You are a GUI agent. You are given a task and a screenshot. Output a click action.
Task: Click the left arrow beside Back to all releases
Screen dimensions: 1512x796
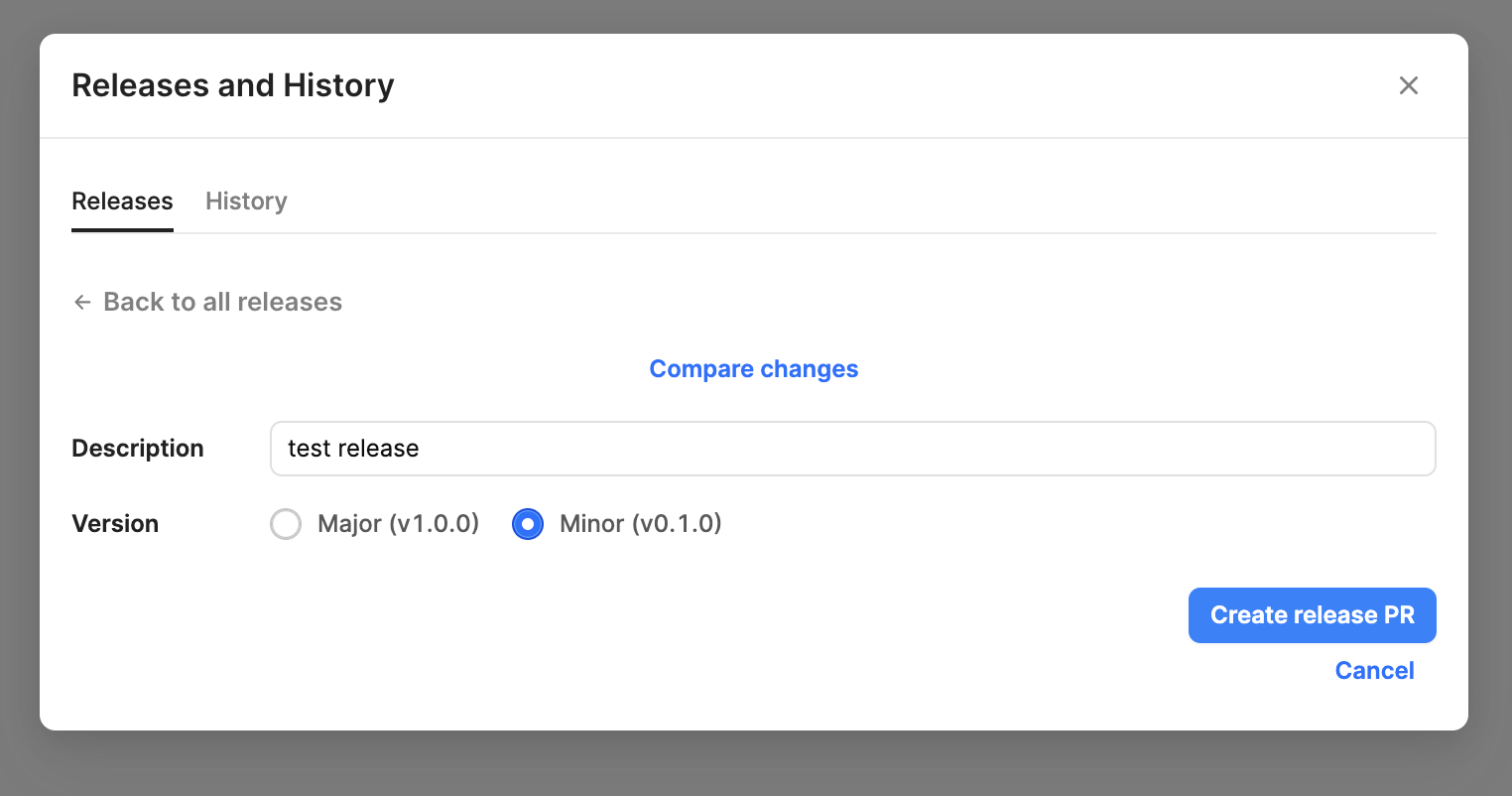tap(82, 302)
